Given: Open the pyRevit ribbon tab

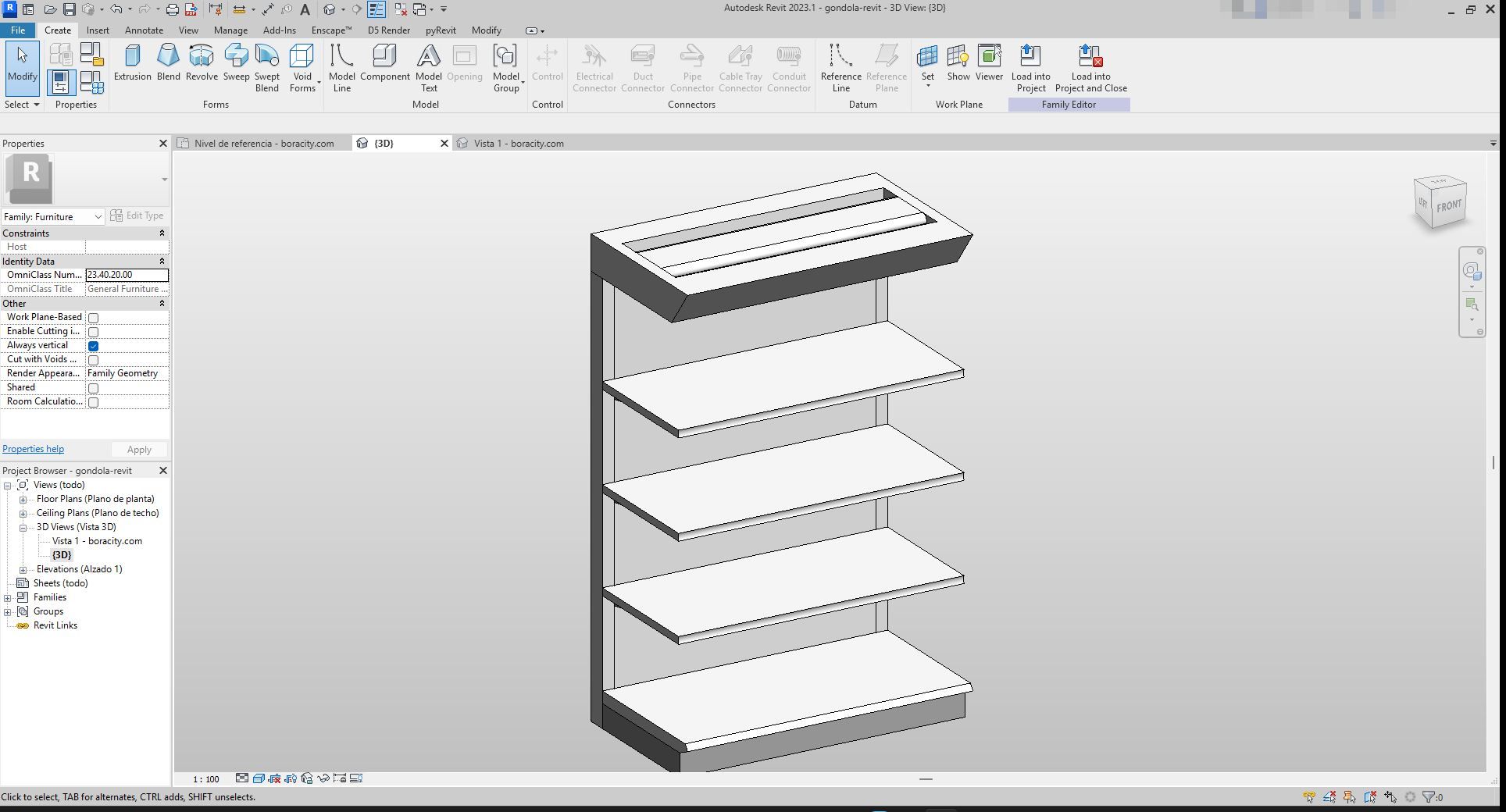Looking at the screenshot, I should (x=441, y=30).
